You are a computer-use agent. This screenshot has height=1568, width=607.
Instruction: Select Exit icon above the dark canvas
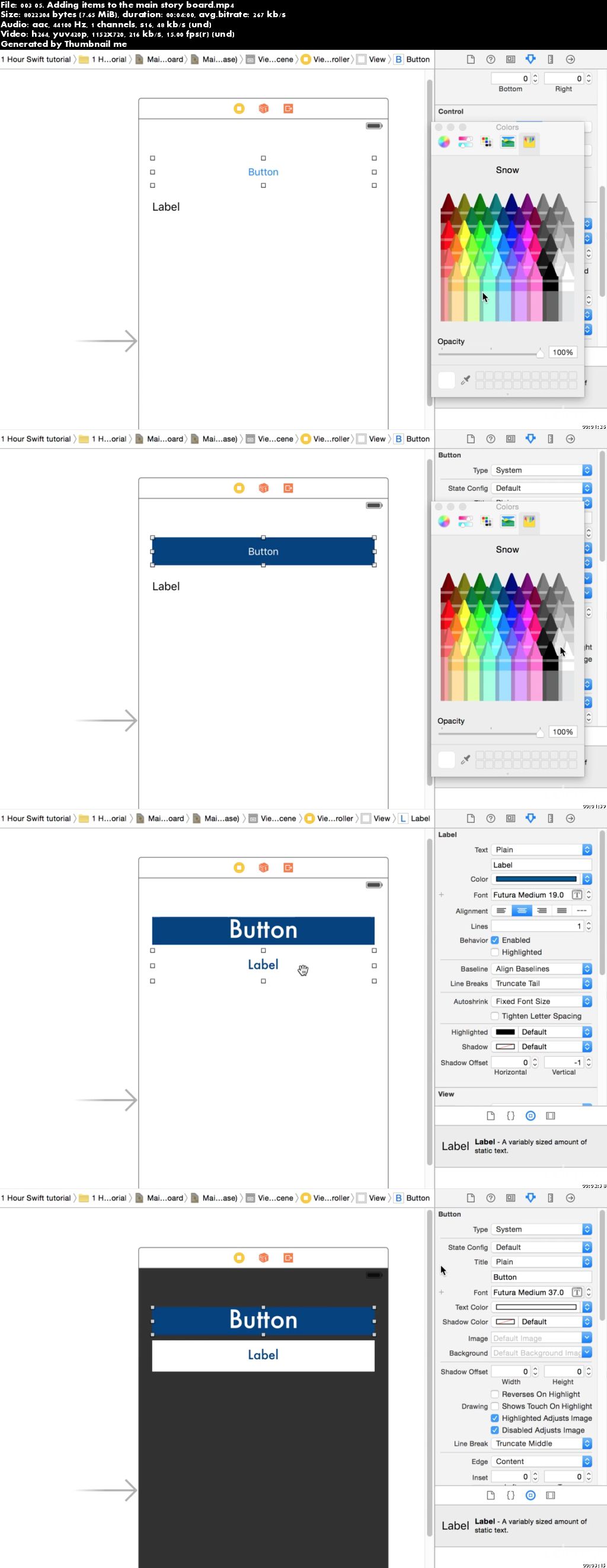point(288,1257)
